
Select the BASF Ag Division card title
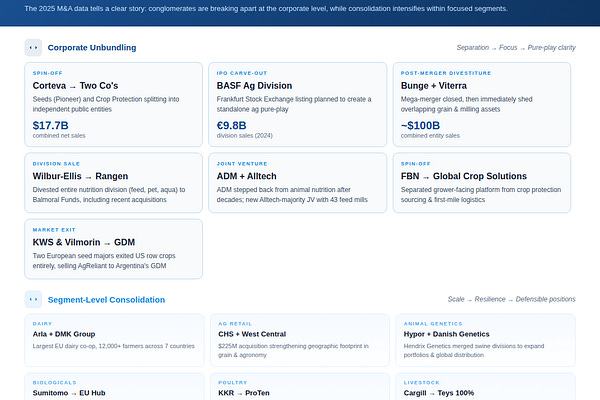(254, 86)
